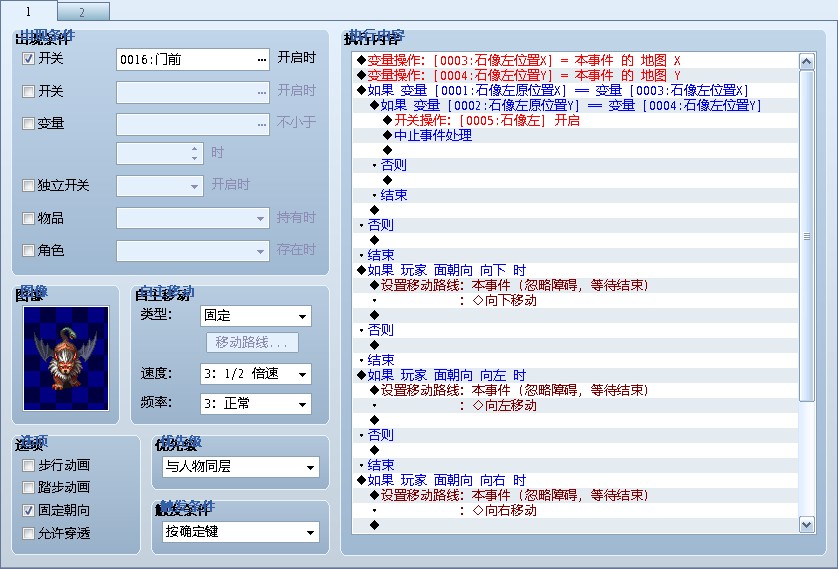Toggle the 允许穿透 option
Image resolution: width=838 pixels, height=569 pixels.
[x=28, y=533]
